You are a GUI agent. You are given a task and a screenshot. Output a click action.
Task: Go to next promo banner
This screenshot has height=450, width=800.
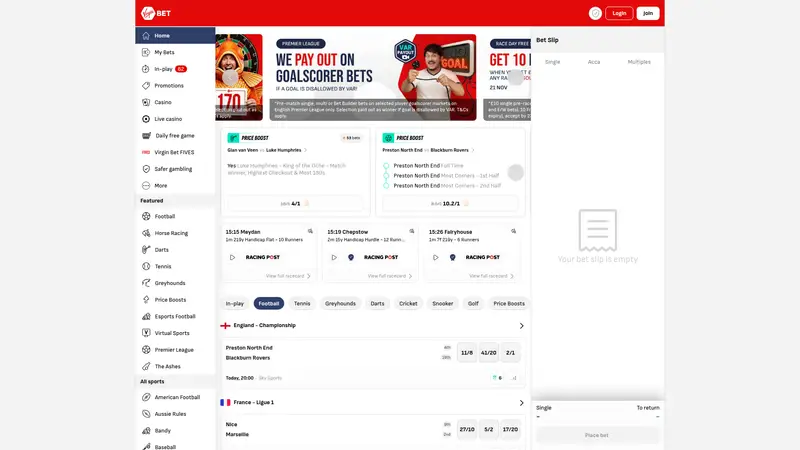click(x=516, y=78)
